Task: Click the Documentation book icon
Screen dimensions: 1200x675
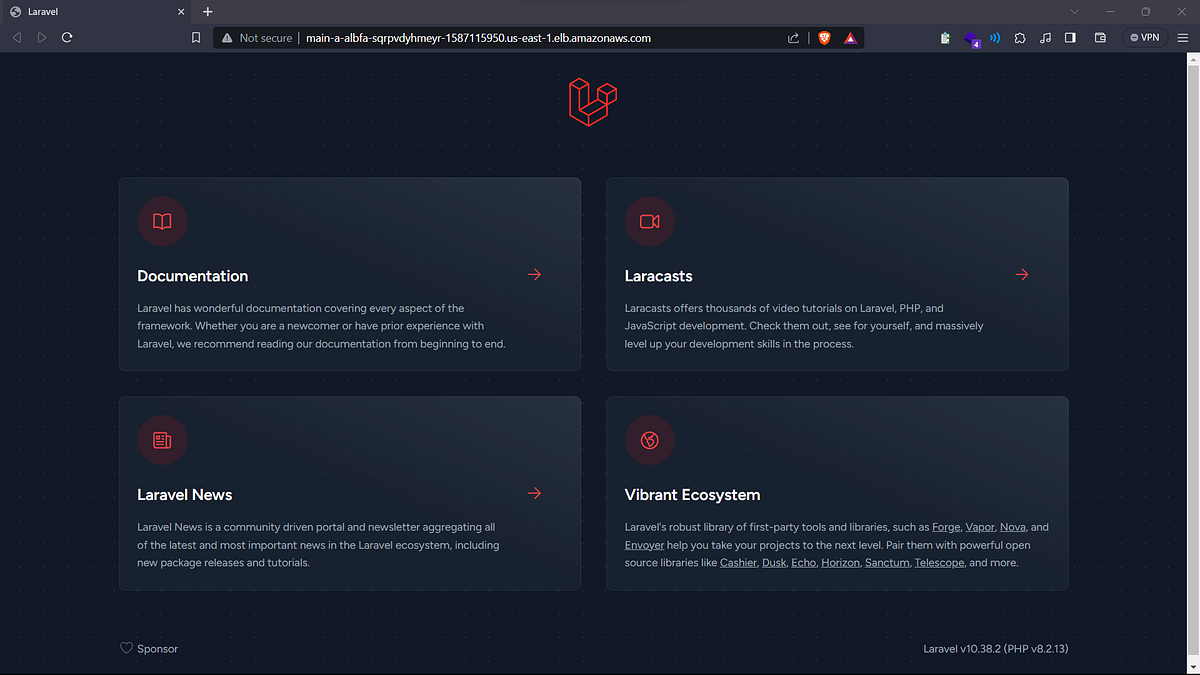Action: click(x=162, y=221)
